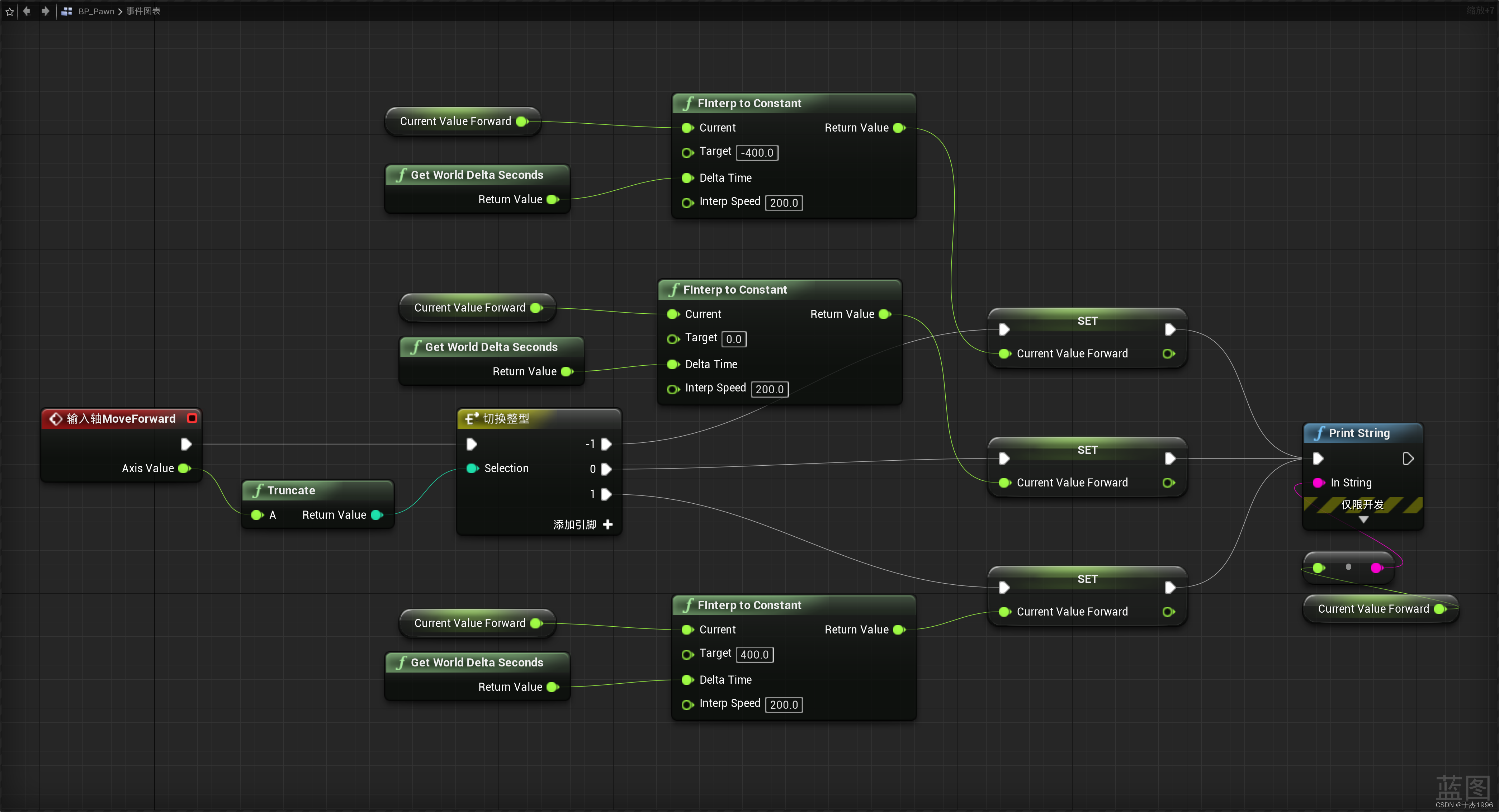Viewport: 1499px width, 812px height.
Task: Toggle the red breakpoint marker on 输入轴MoveForward event
Action: (x=193, y=418)
